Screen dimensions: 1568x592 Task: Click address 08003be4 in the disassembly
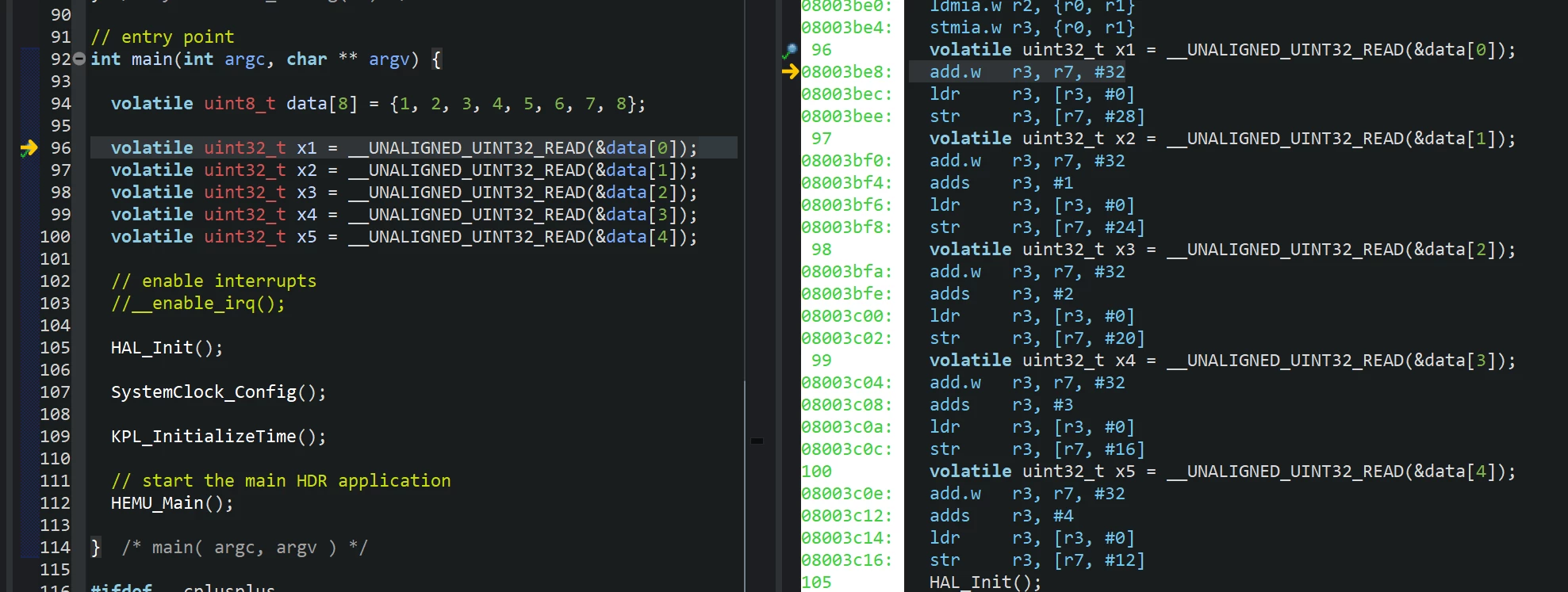(846, 28)
